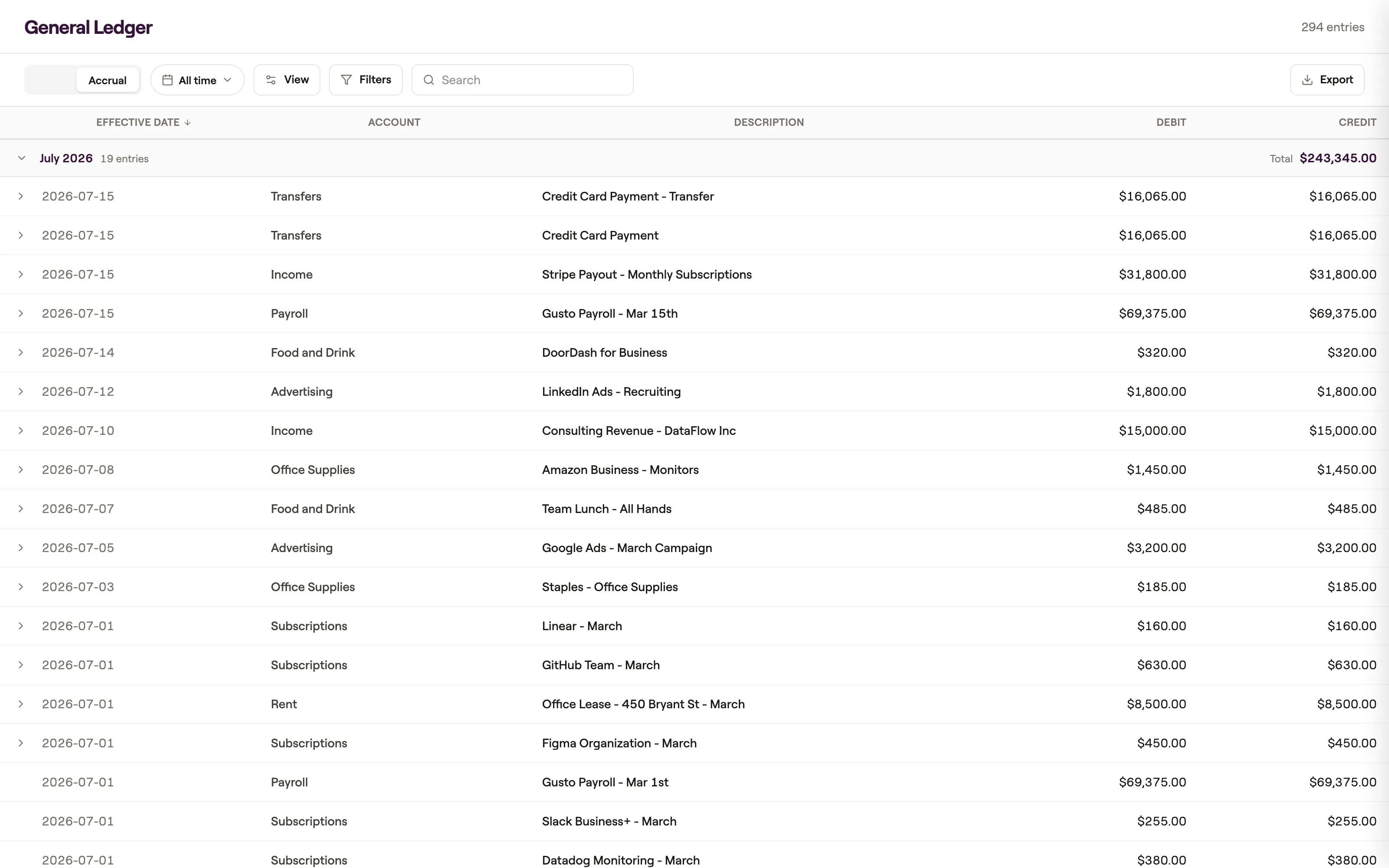Viewport: 1389px width, 868px height.
Task: Click the Description column header
Action: 769,122
